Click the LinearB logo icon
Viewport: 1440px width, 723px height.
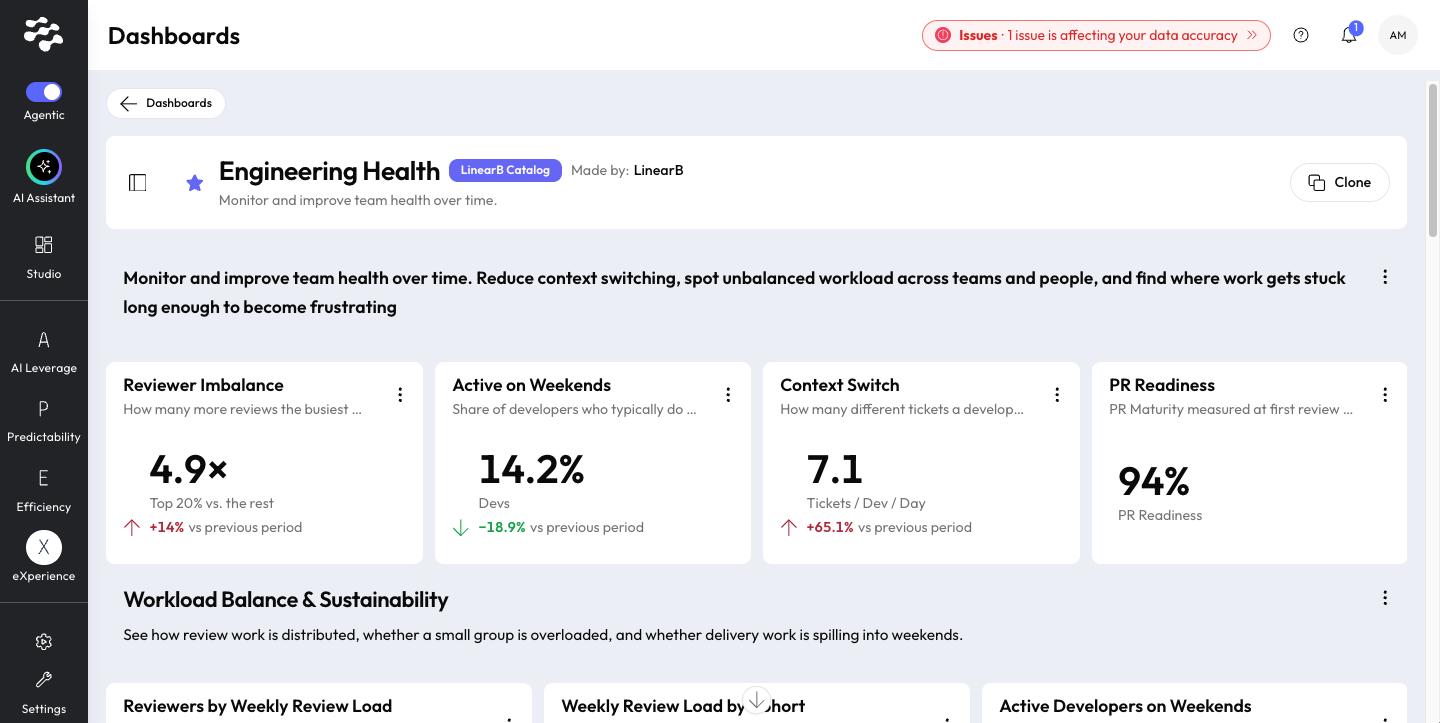click(x=43, y=34)
